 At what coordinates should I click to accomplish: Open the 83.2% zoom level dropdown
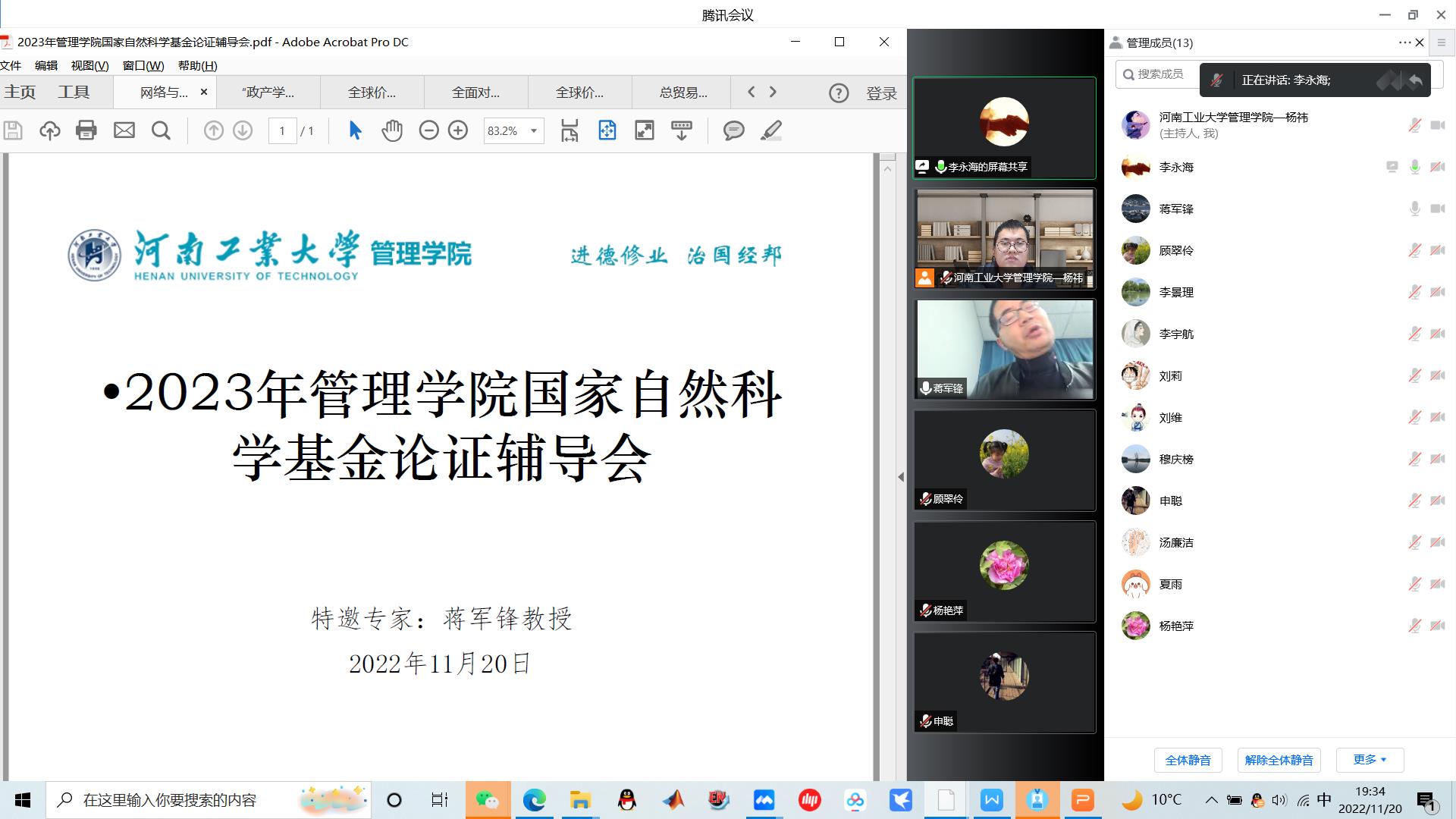(x=534, y=130)
